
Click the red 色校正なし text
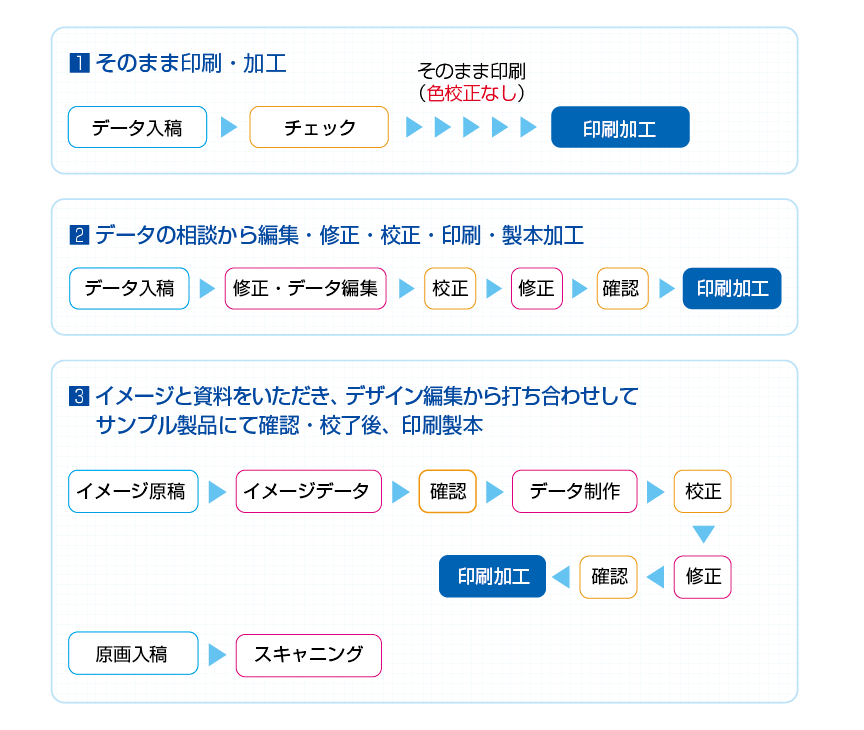click(473, 93)
